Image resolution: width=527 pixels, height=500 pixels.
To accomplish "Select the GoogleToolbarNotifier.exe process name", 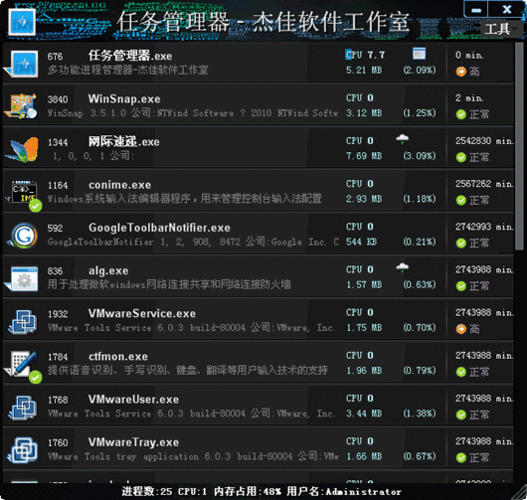I will (x=159, y=228).
